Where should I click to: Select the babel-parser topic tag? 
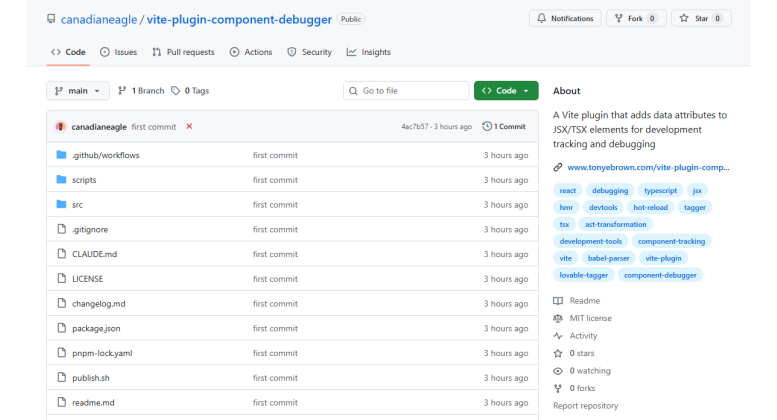click(x=609, y=258)
